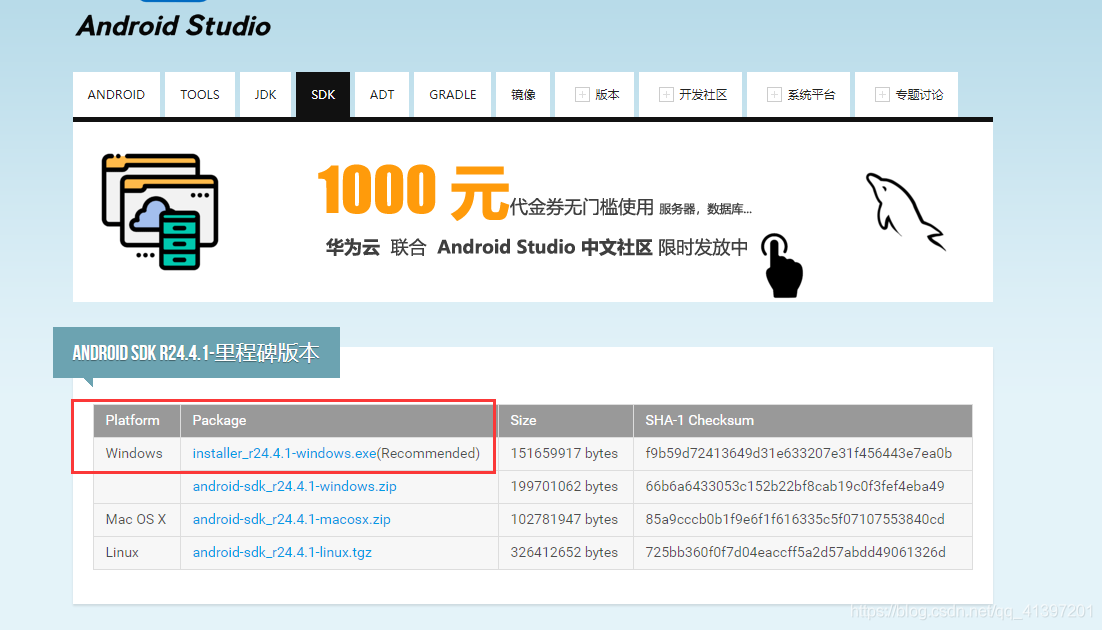Viewport: 1102px width, 630px height.
Task: Open the ANDROID tab
Action: [116, 94]
